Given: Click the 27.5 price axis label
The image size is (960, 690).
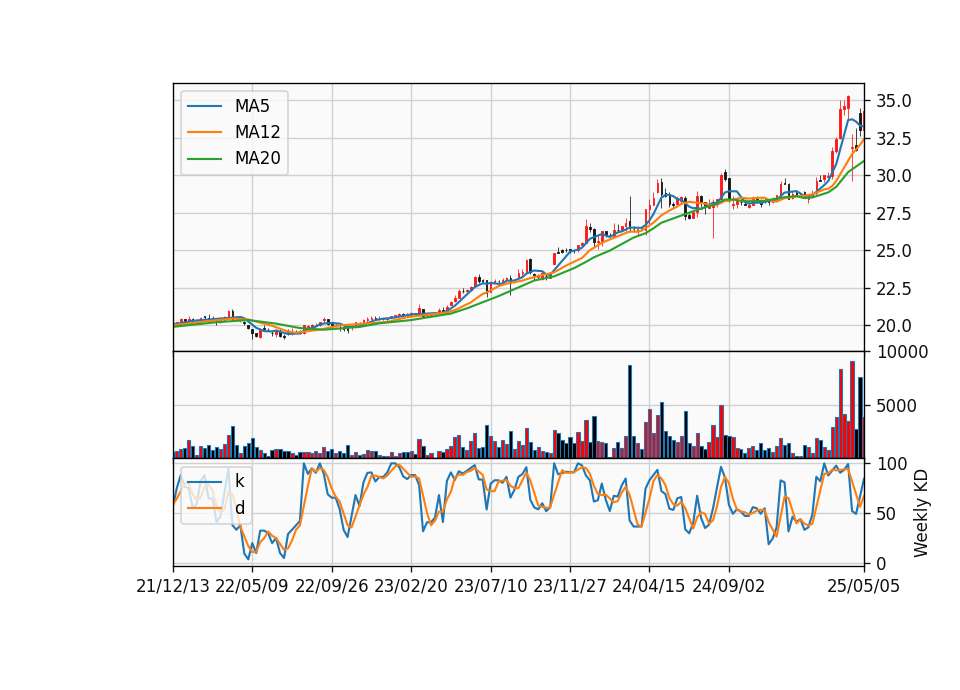Looking at the screenshot, I should click(x=893, y=214).
